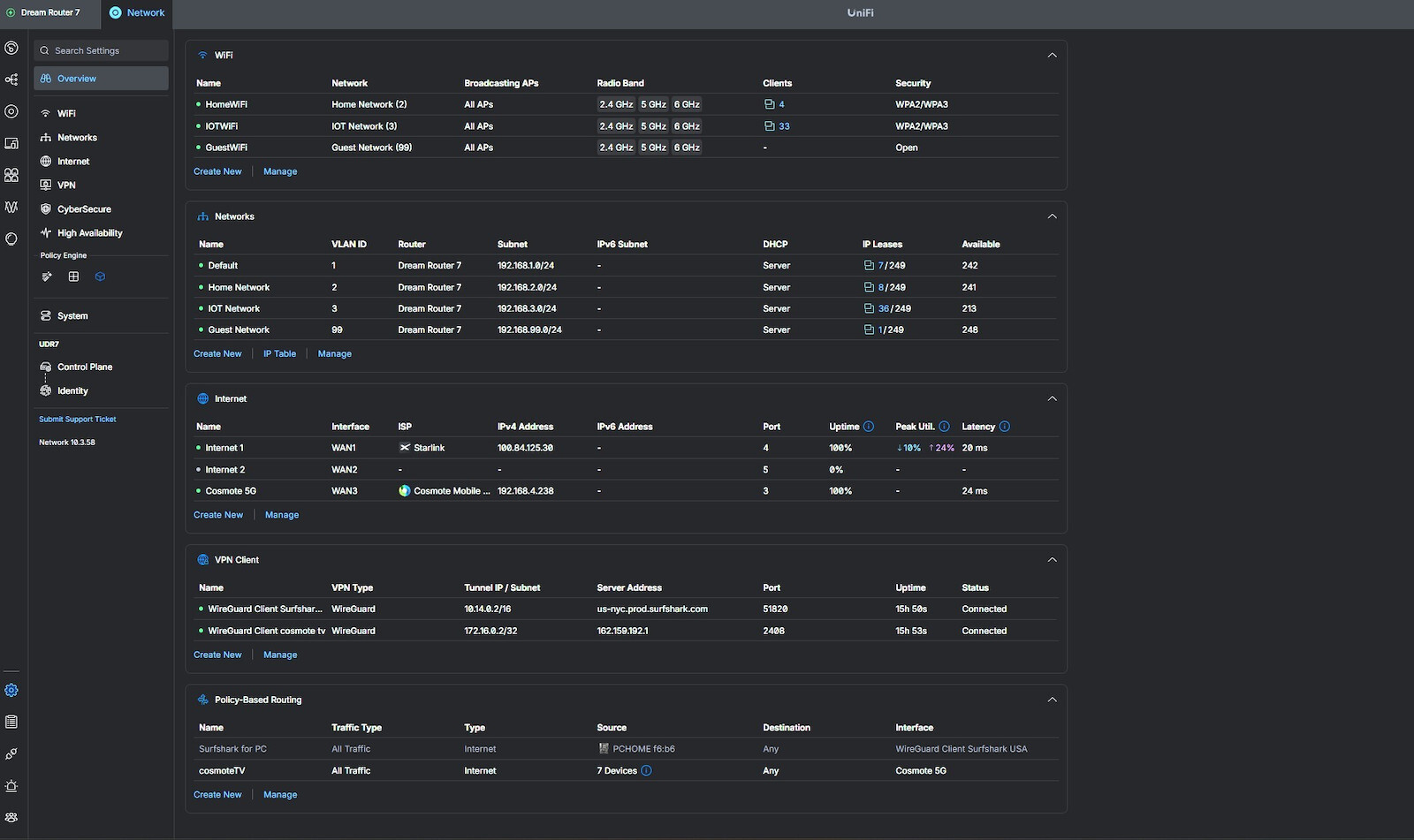Open the Dashboard gauge icon in left rail

[11, 48]
